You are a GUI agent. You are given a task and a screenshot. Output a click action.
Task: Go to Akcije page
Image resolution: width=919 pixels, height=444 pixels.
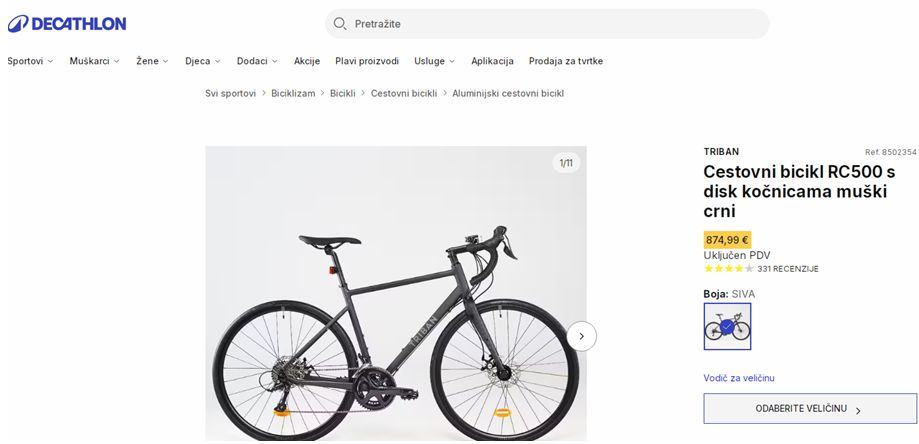(x=307, y=61)
